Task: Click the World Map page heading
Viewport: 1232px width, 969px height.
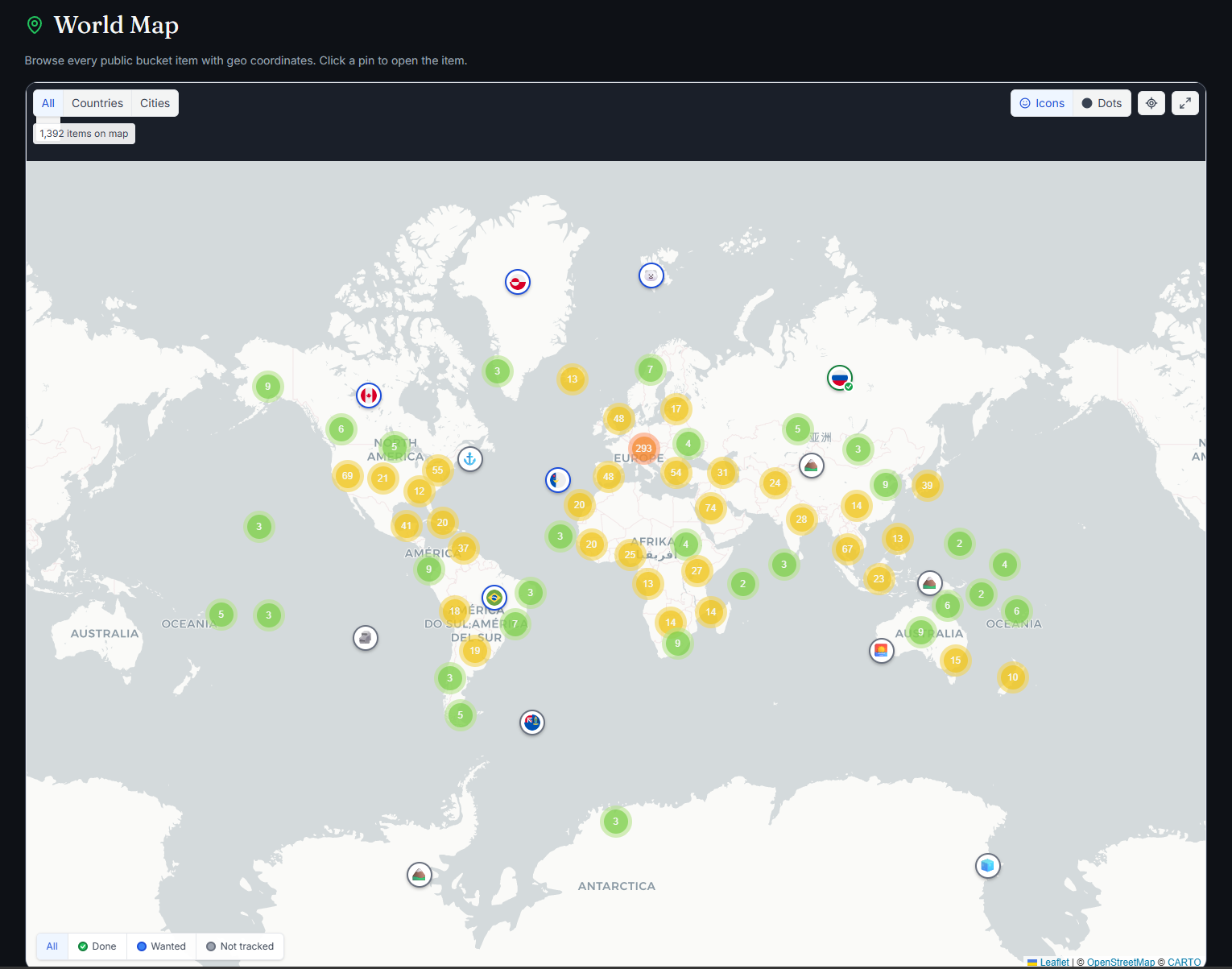Action: tap(116, 25)
